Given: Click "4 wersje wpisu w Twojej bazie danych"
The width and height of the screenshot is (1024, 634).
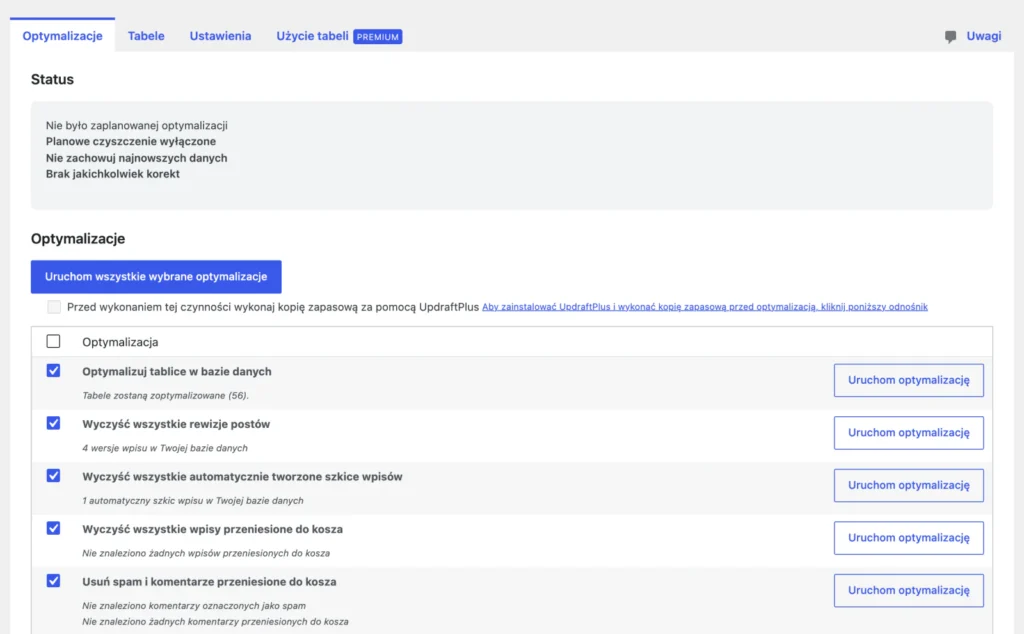Looking at the screenshot, I should [x=165, y=448].
